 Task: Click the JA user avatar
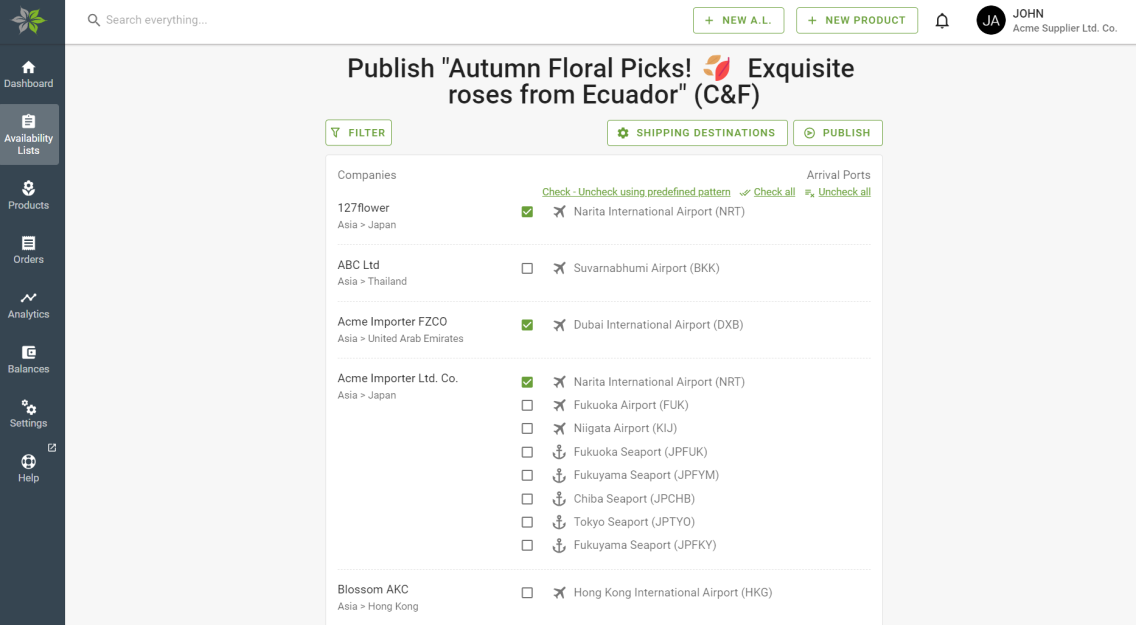(x=990, y=20)
